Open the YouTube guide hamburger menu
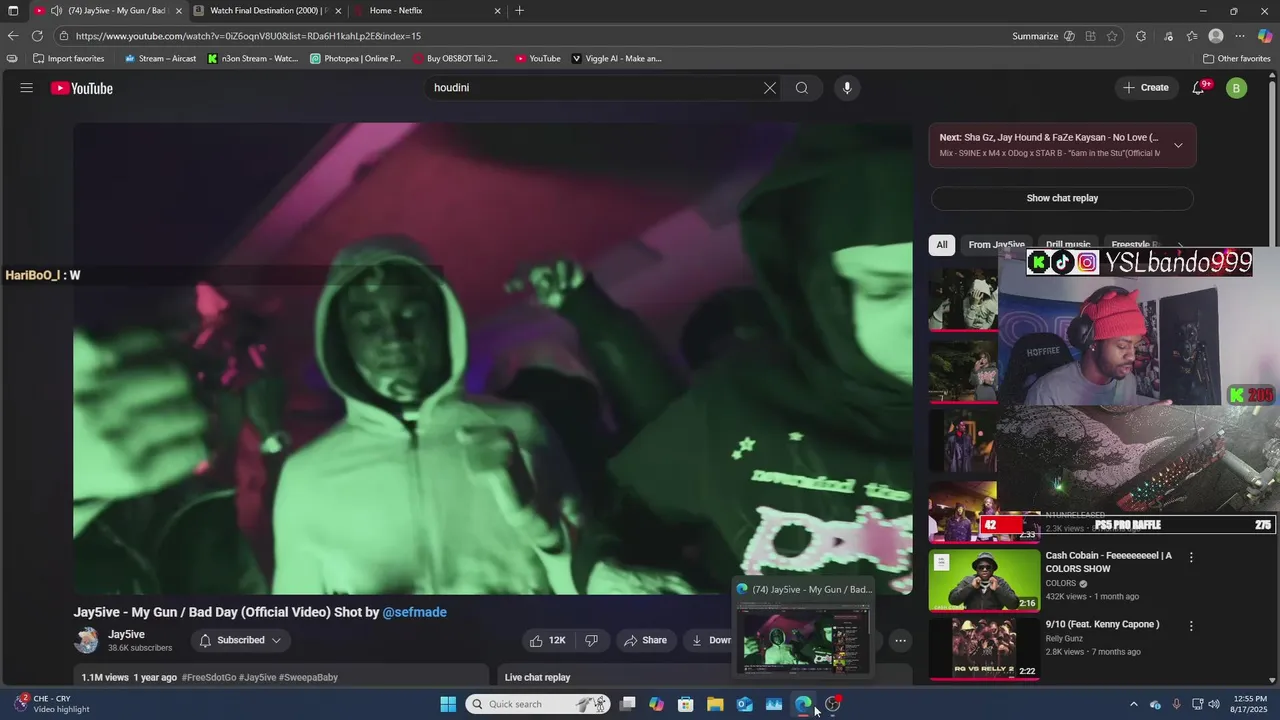The image size is (1280, 720). coord(26,88)
